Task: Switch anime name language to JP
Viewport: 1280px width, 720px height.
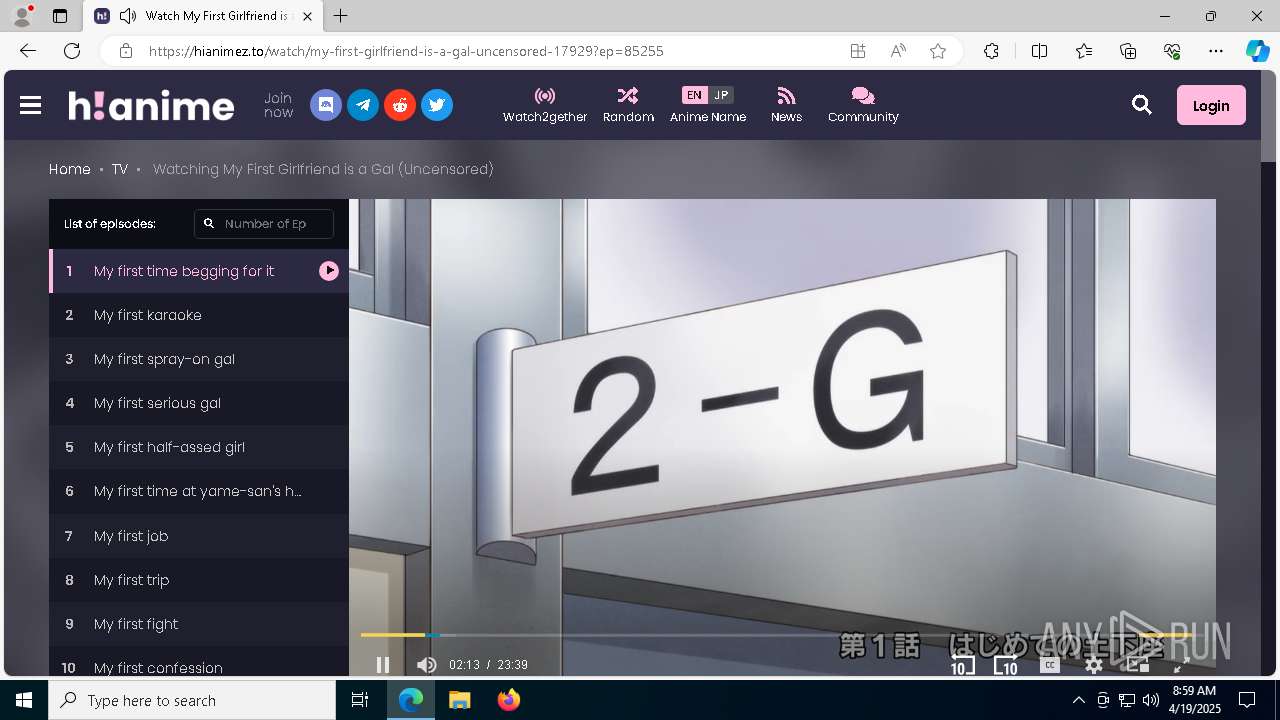Action: coord(721,95)
